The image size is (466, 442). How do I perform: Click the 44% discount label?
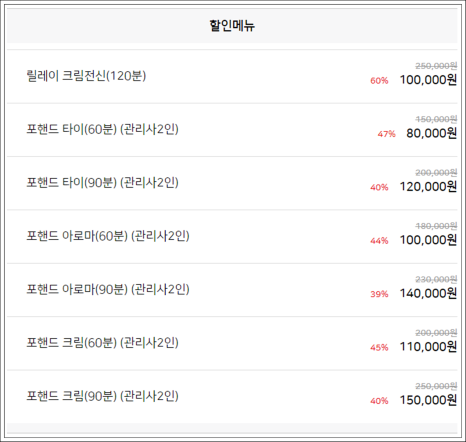point(379,241)
